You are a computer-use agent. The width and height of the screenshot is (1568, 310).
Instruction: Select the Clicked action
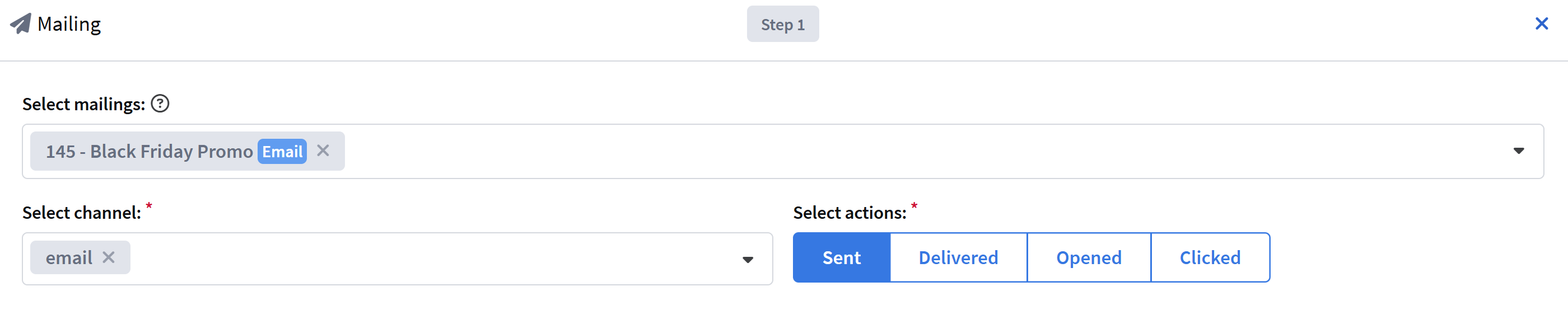tap(1210, 258)
